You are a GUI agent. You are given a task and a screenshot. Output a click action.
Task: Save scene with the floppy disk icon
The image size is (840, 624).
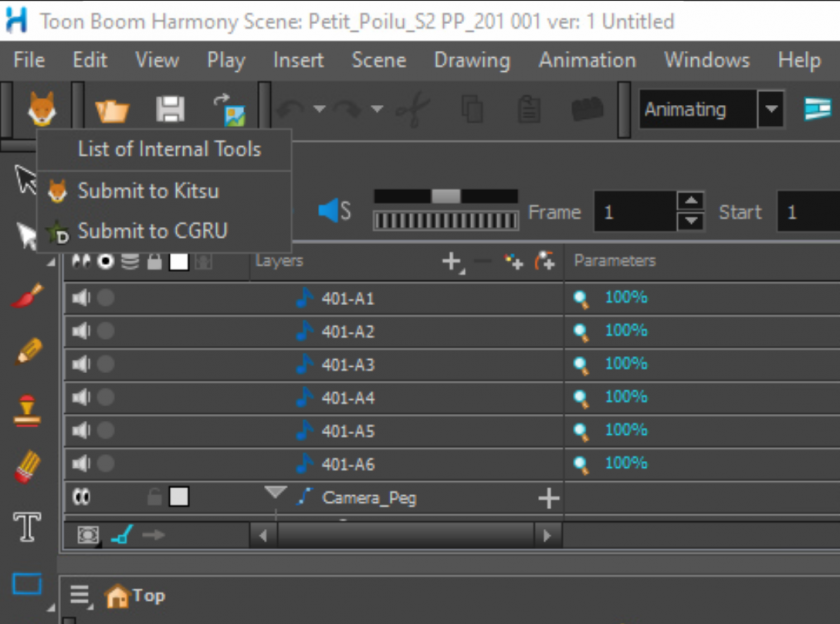[x=170, y=109]
